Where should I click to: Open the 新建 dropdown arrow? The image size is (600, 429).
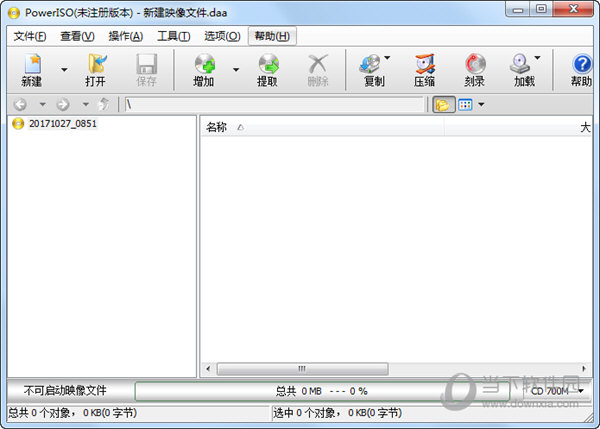(64, 70)
